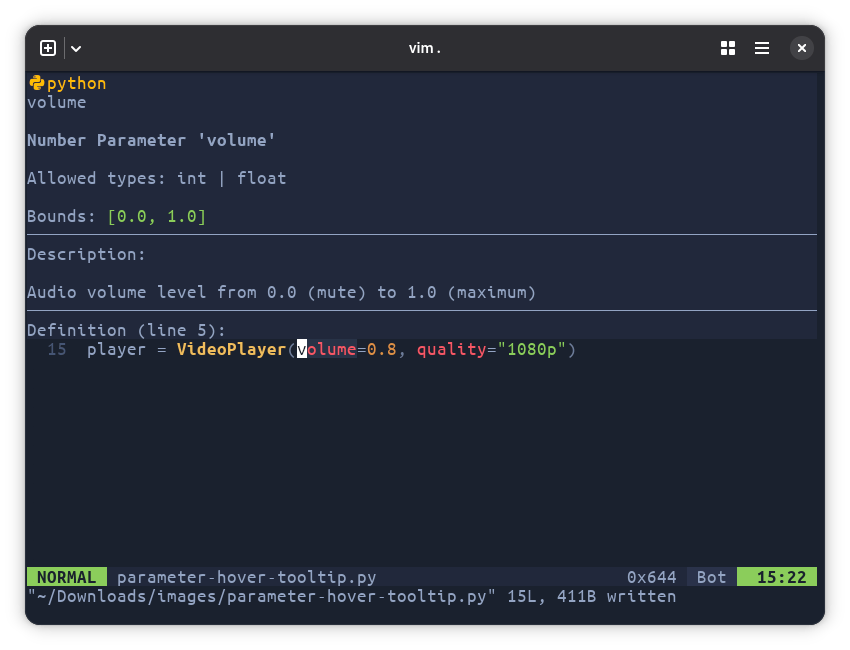
Task: Click the 'Description:' label
Action: point(86,254)
